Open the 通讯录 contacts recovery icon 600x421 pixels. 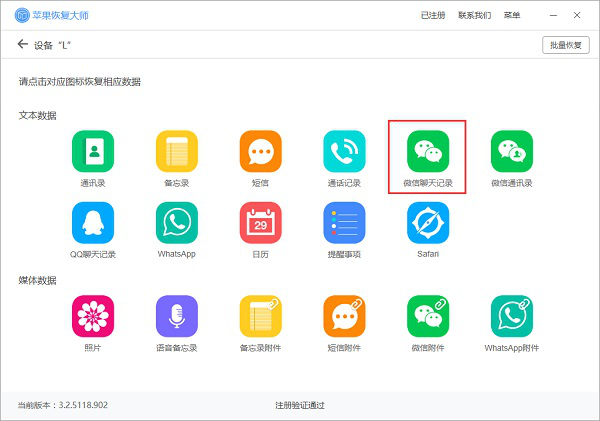coord(93,152)
